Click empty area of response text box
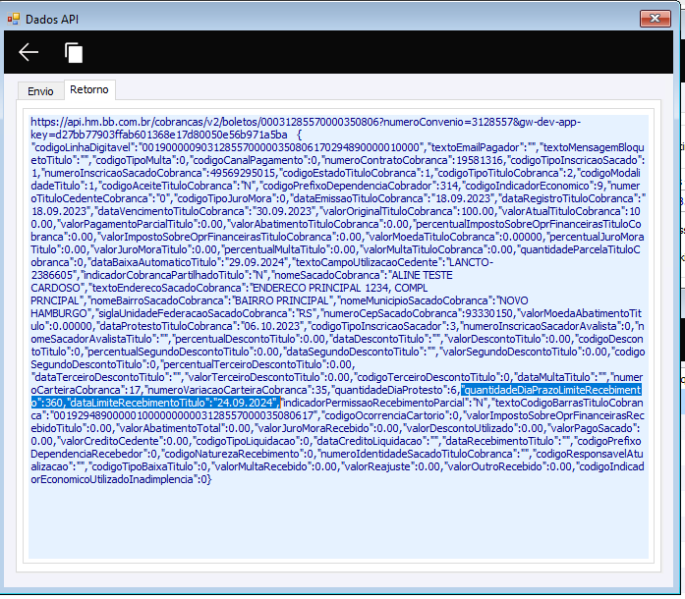685x599 pixels. pos(338,522)
